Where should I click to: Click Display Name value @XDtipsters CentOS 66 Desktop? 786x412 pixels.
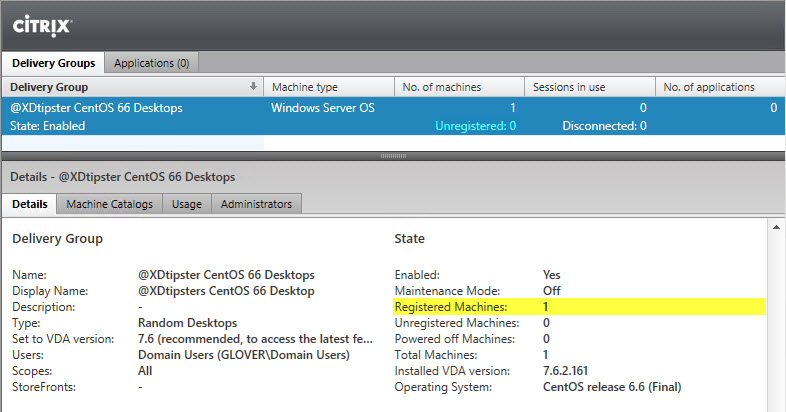(226, 291)
